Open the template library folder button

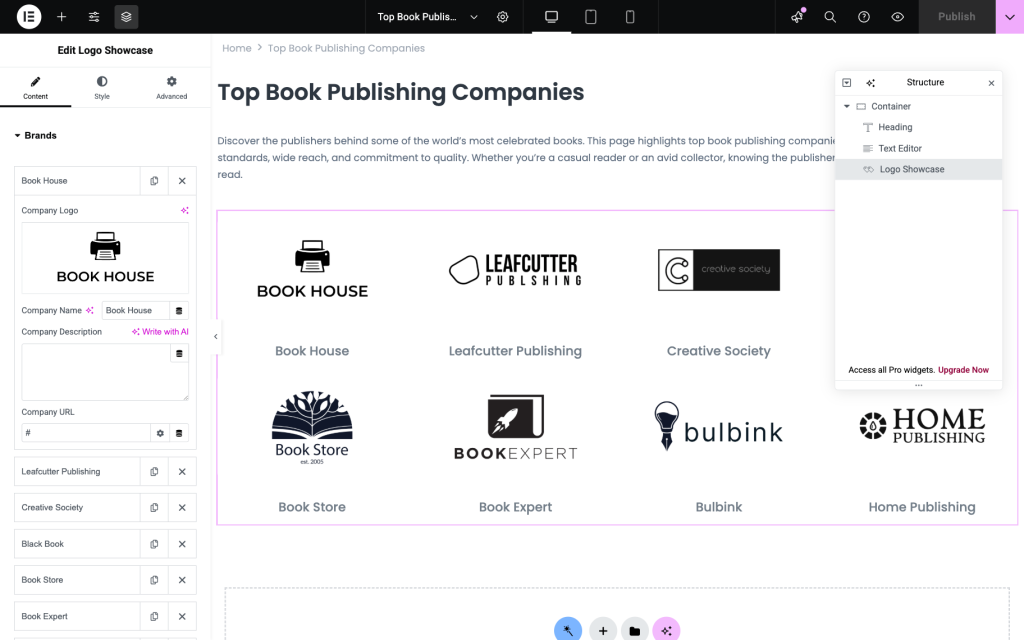pos(635,630)
